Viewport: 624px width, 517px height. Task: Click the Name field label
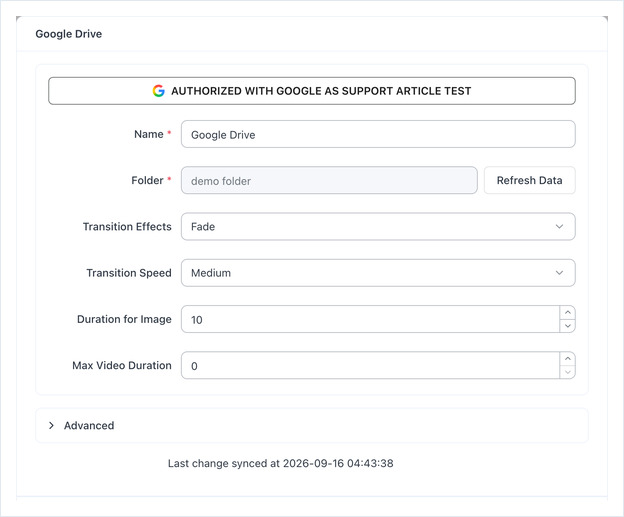[148, 134]
